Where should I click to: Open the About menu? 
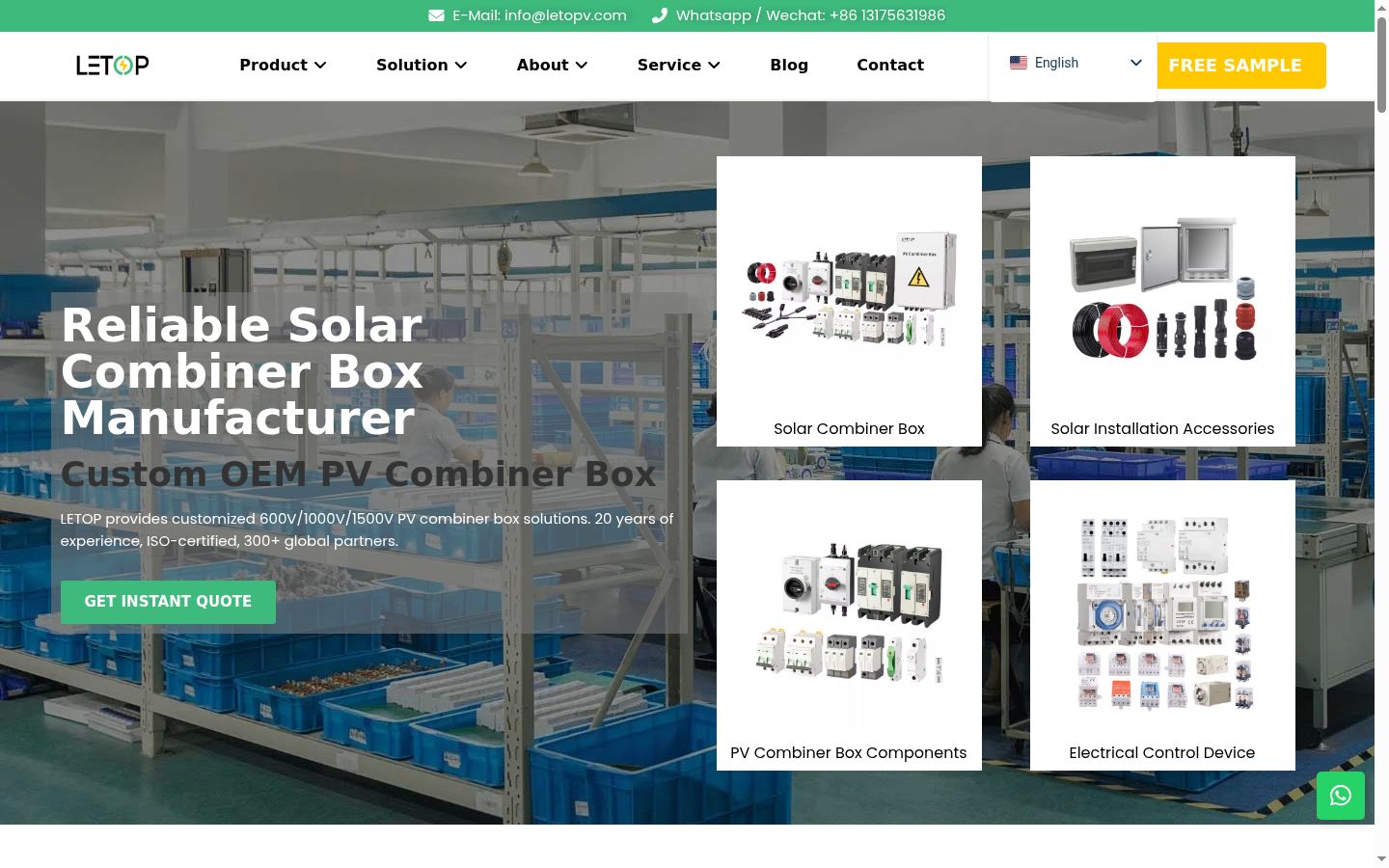point(552,65)
